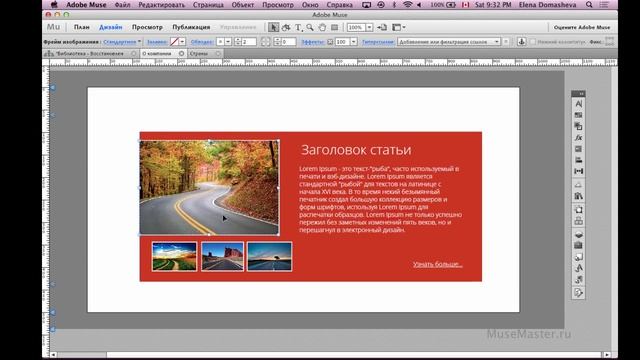
Task: Click the Place file icon
Action: point(382,27)
